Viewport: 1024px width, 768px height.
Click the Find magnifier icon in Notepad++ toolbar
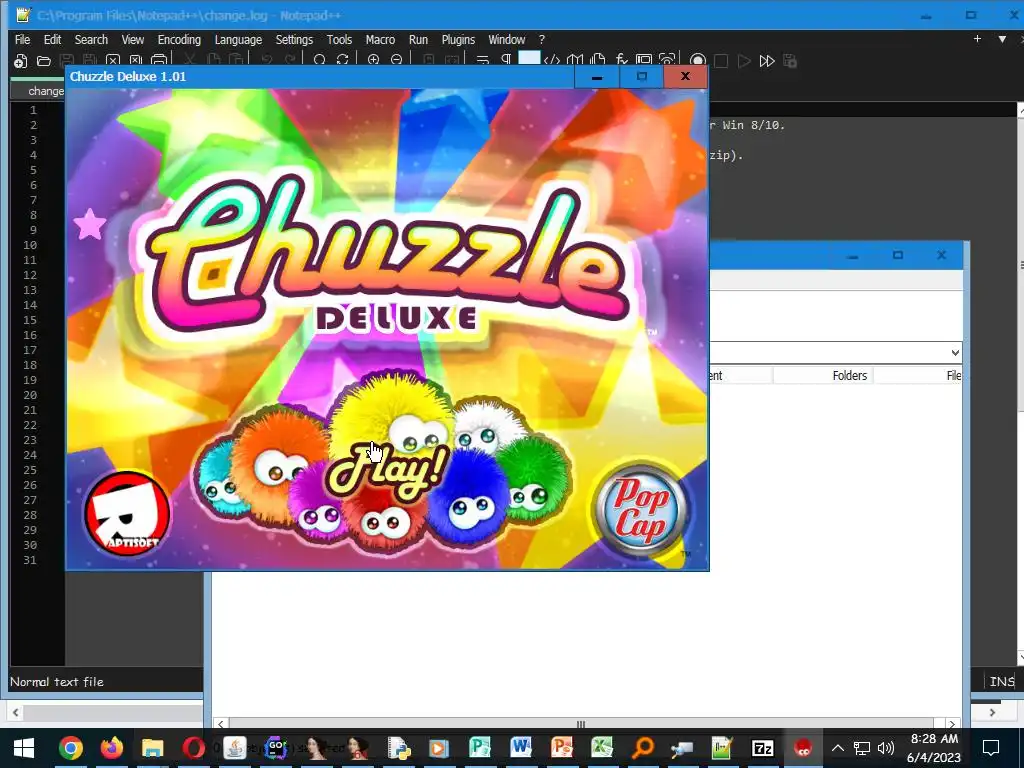[x=319, y=61]
